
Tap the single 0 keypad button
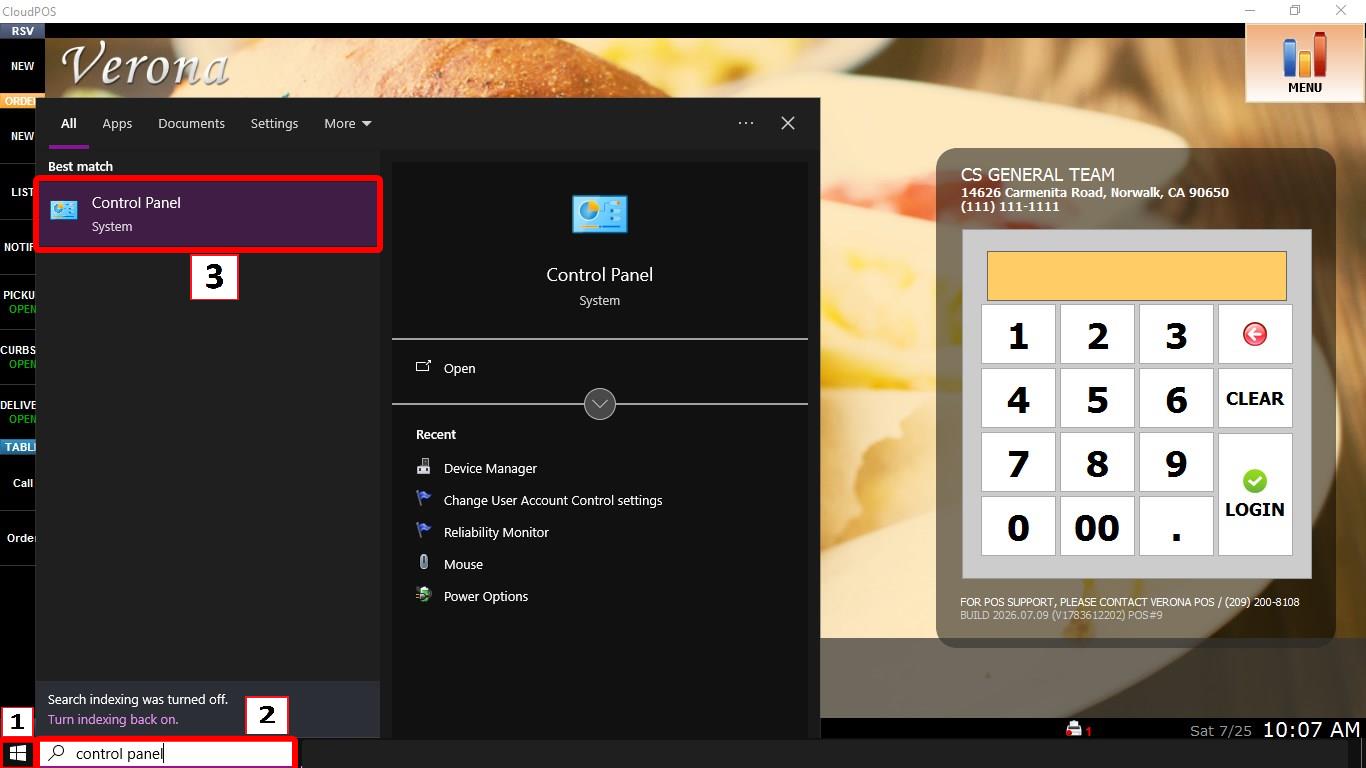pos(1018,526)
